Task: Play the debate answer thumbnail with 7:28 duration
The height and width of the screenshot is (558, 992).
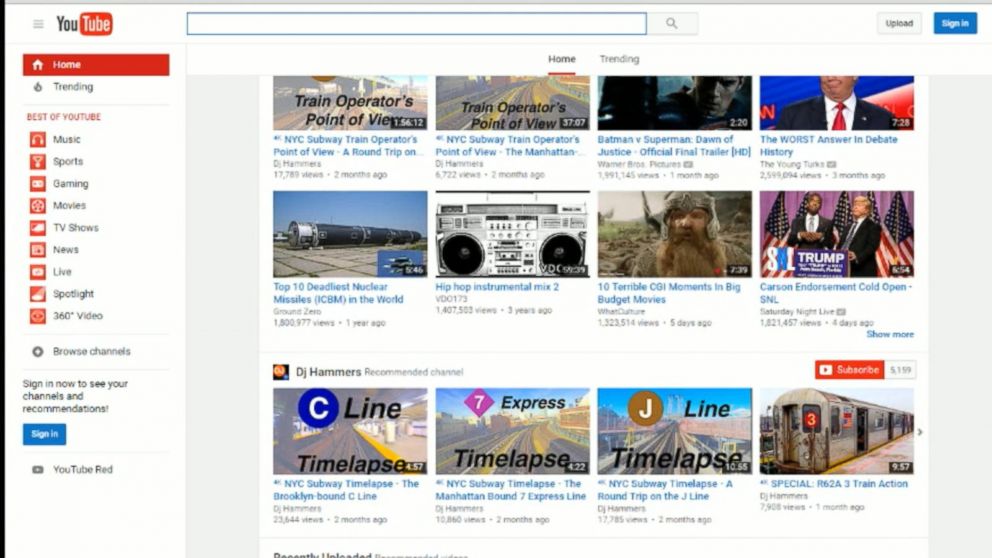Action: [x=836, y=103]
